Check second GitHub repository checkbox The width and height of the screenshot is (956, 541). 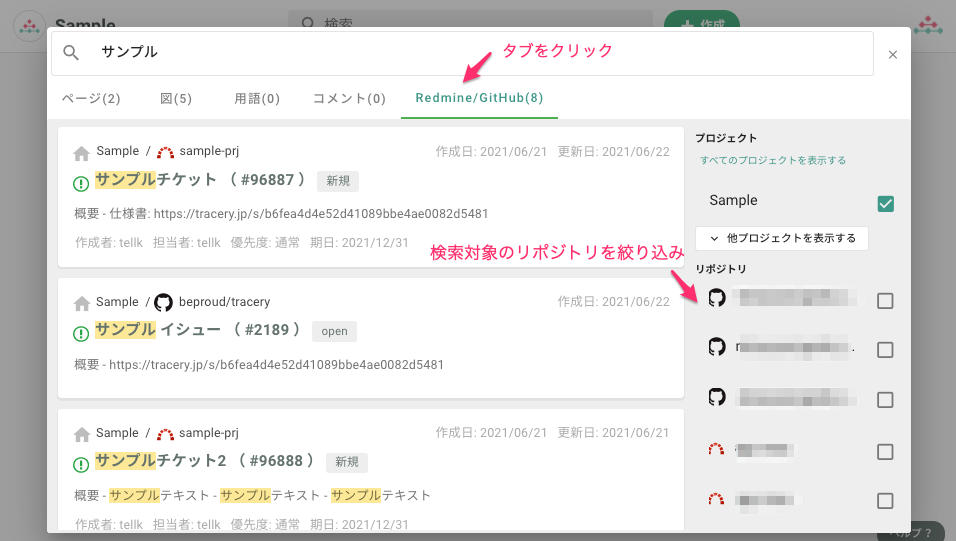(x=885, y=349)
